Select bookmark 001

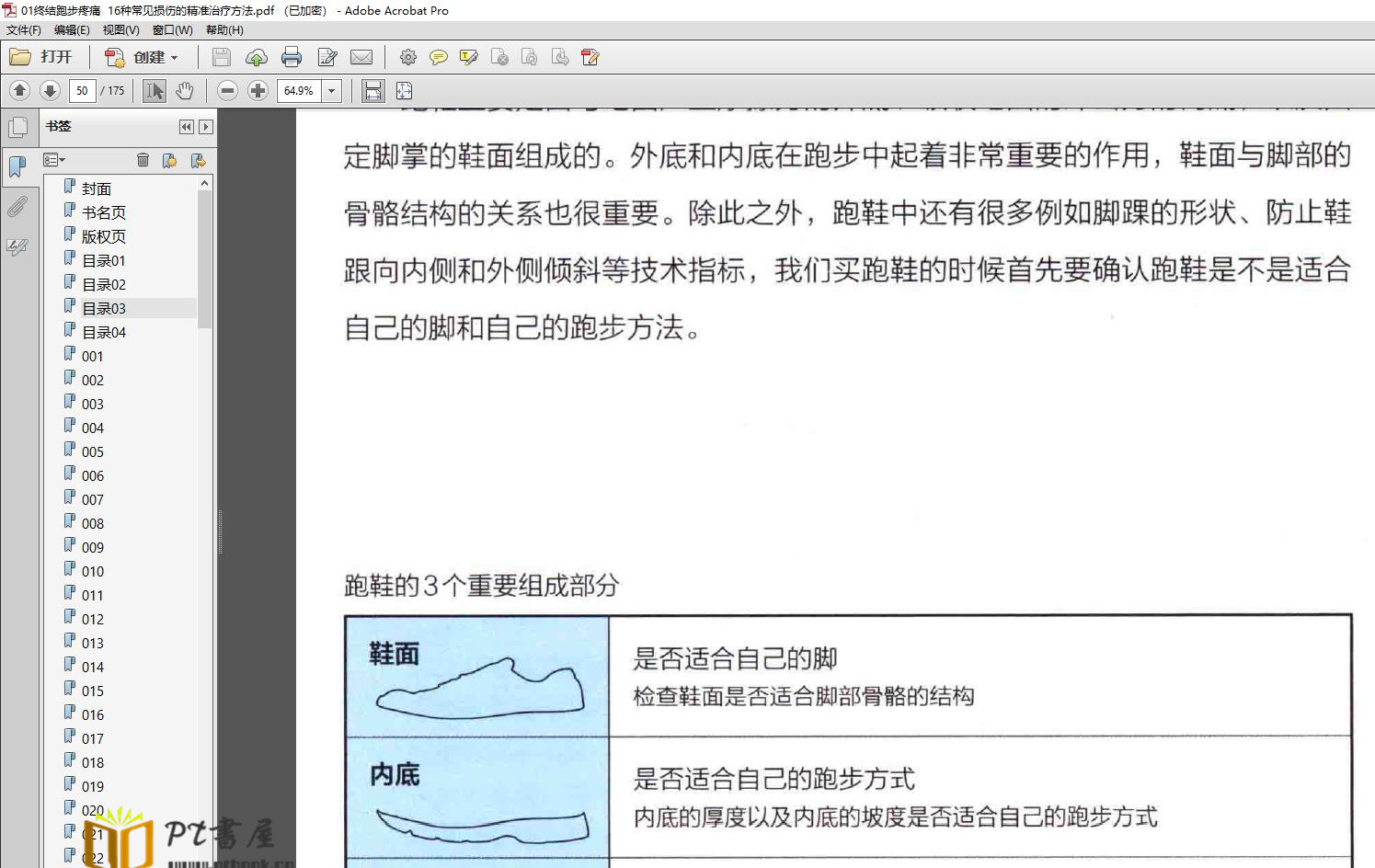coord(92,356)
